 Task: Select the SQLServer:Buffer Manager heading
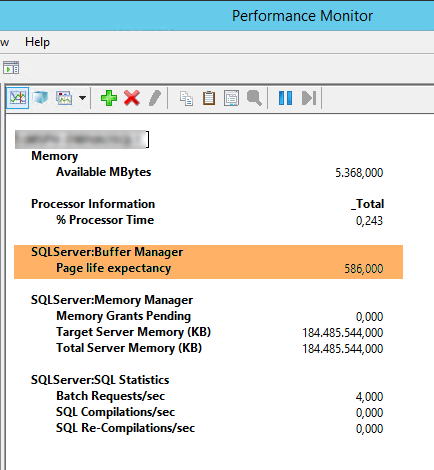click(107, 252)
